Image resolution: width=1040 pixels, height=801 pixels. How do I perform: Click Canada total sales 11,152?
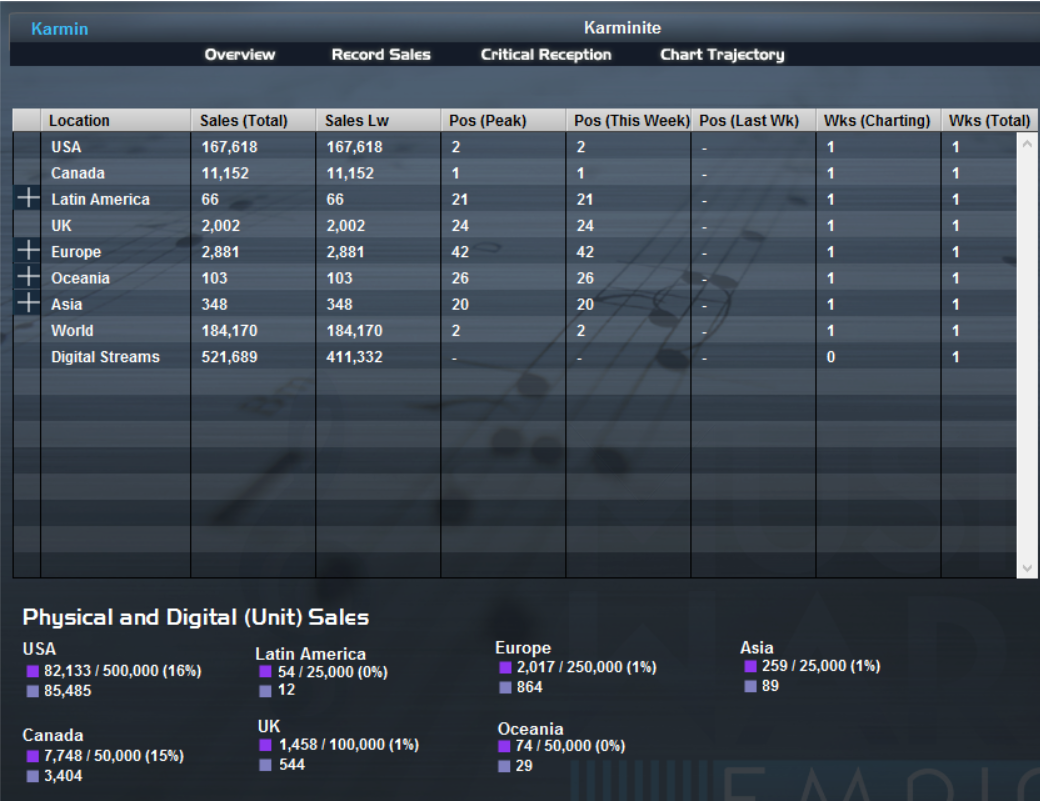[226, 173]
